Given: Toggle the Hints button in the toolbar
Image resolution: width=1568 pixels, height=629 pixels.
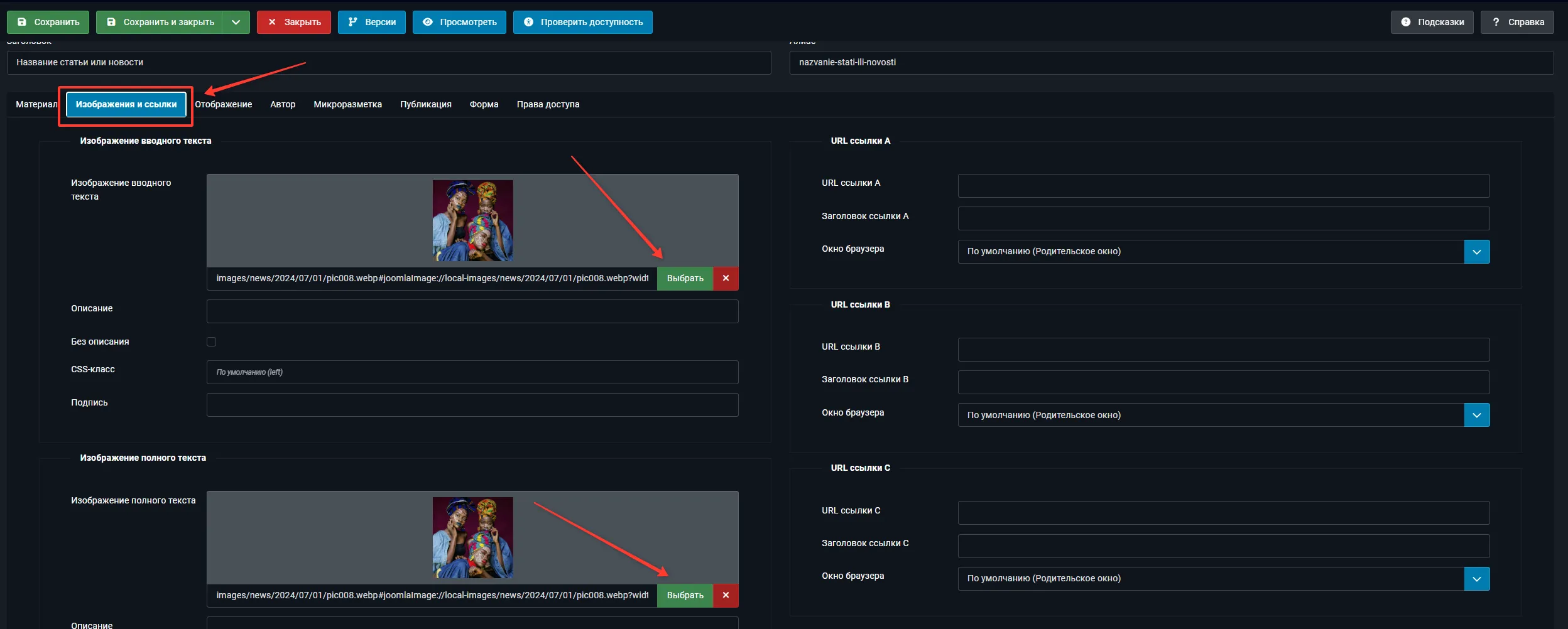Looking at the screenshot, I should click(x=1432, y=22).
